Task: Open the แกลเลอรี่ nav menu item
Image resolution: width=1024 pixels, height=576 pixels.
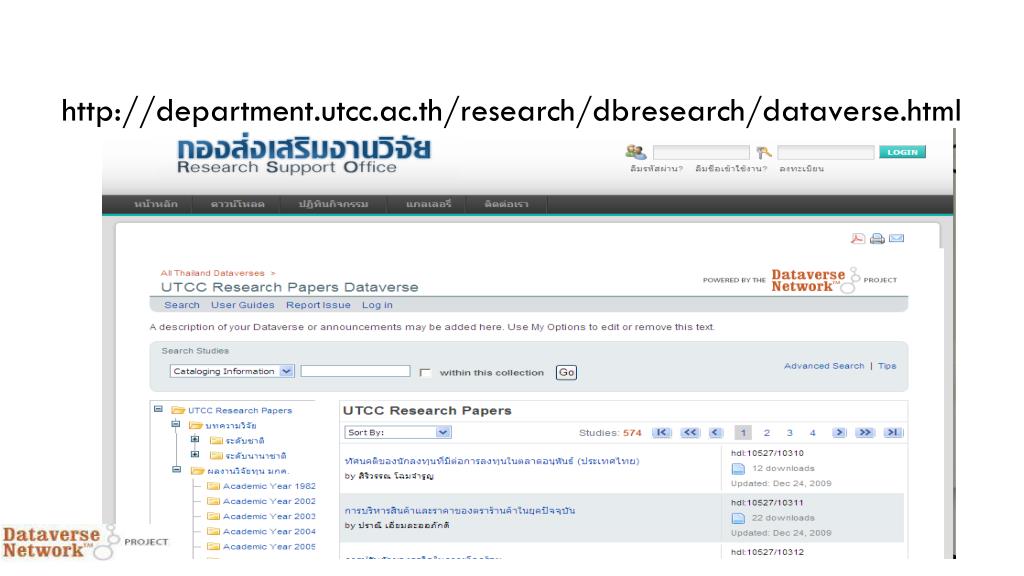Action: pyautogui.click(x=428, y=204)
